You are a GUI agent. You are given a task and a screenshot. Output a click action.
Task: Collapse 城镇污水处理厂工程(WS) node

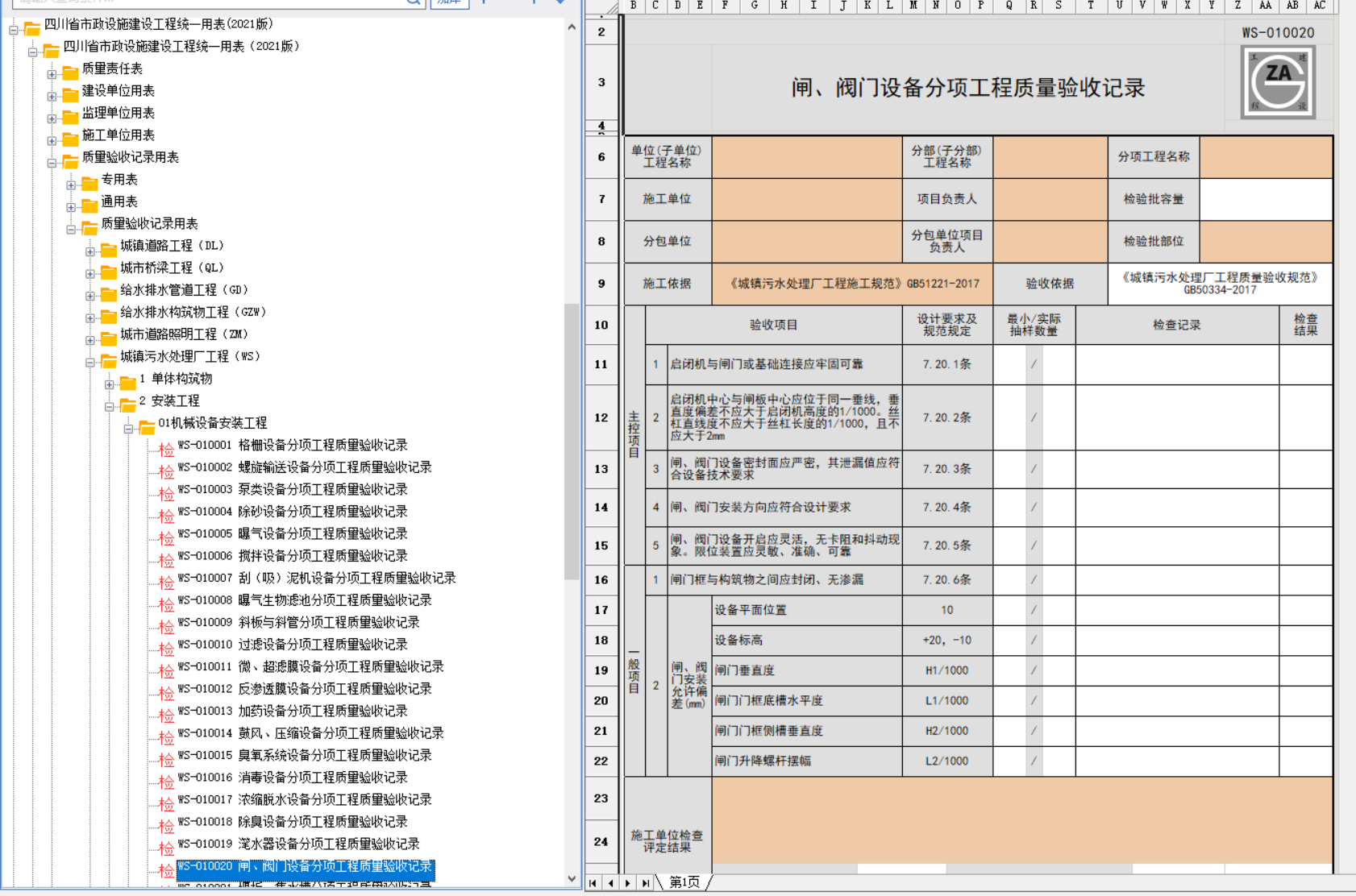click(x=90, y=363)
